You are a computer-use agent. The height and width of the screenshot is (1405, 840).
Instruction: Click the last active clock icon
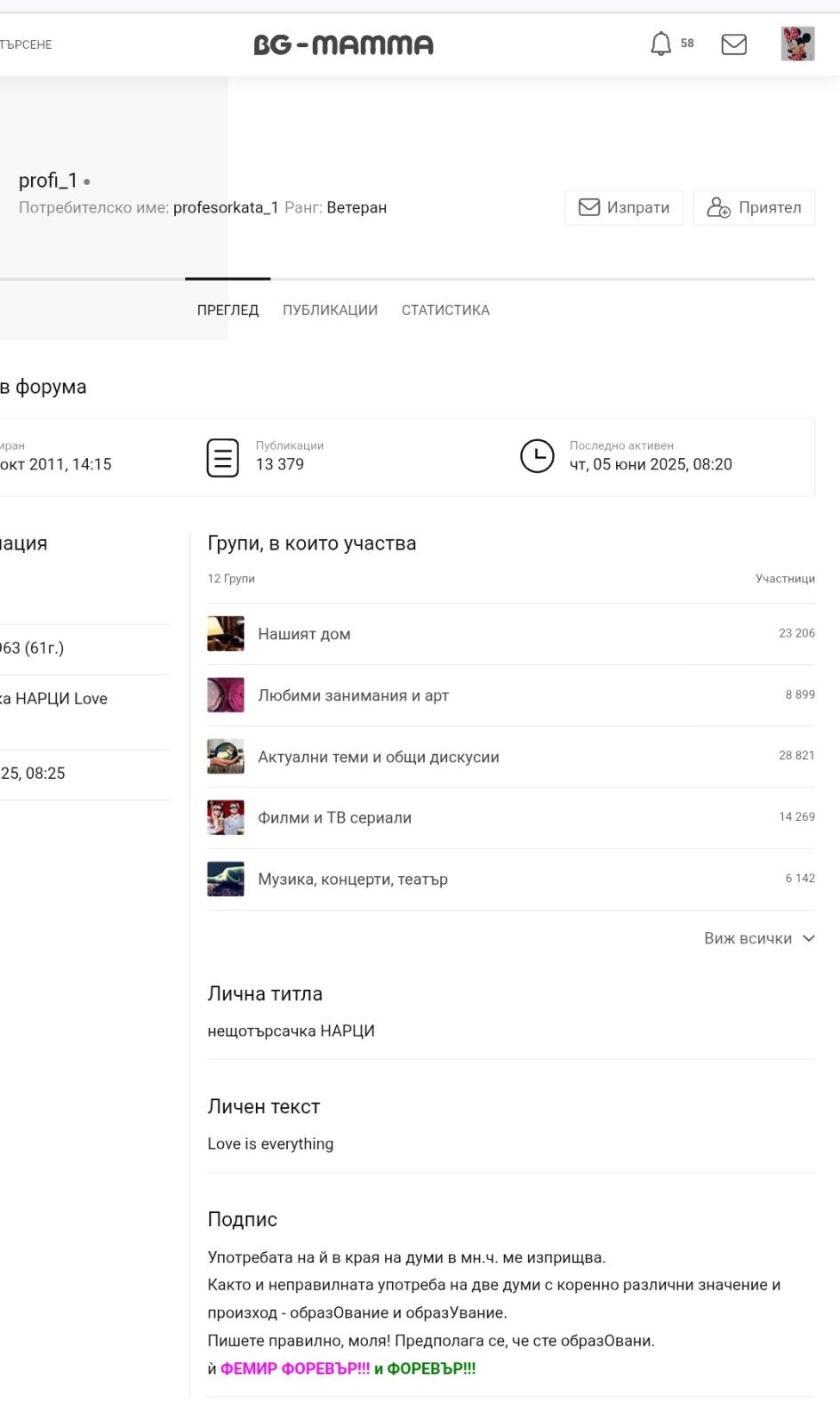click(537, 456)
